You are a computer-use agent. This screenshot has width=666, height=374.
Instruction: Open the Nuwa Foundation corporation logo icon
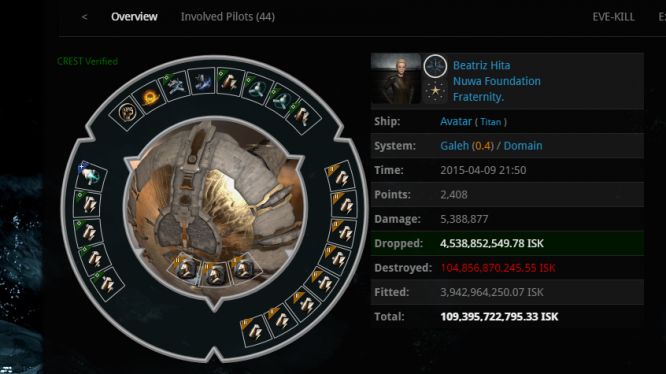435,66
